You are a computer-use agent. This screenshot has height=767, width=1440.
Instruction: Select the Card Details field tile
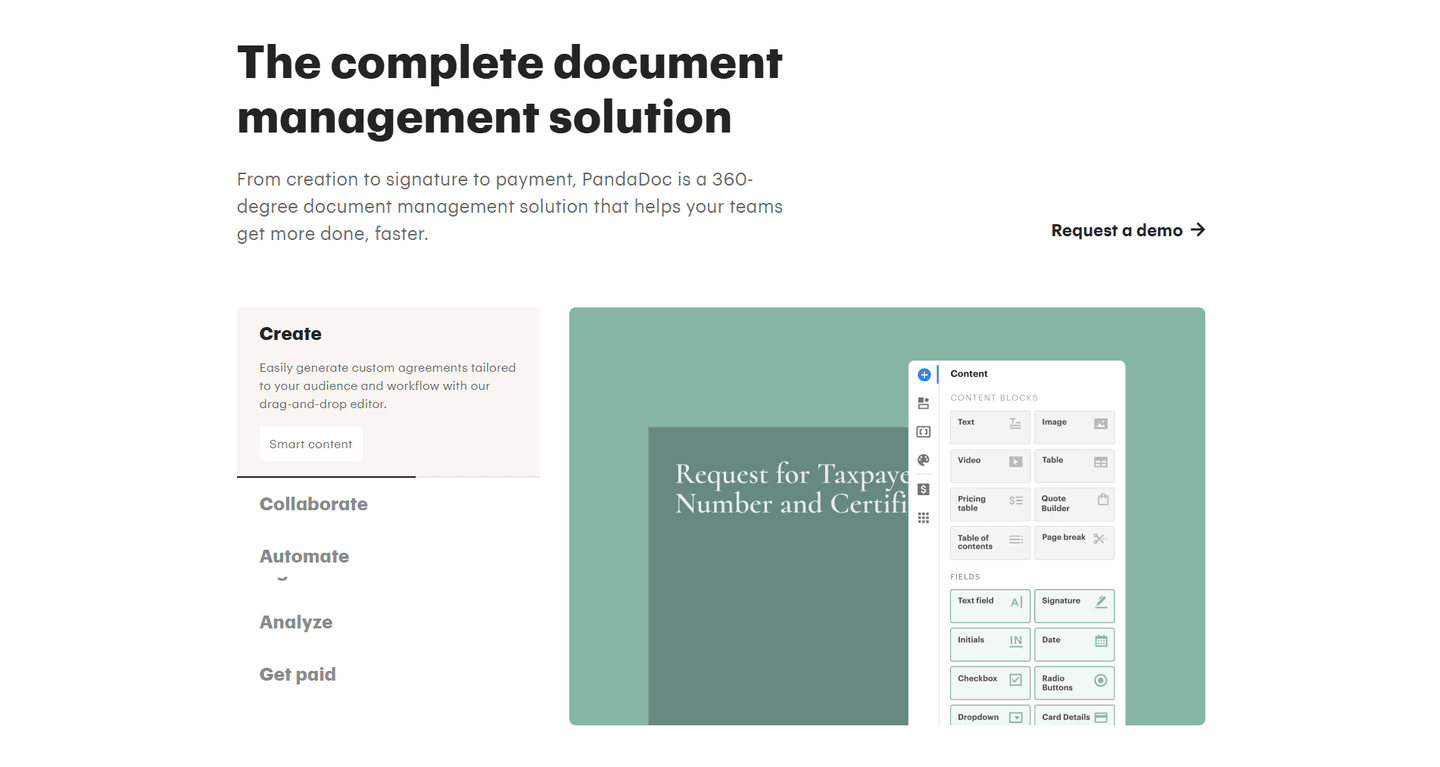tap(1074, 716)
